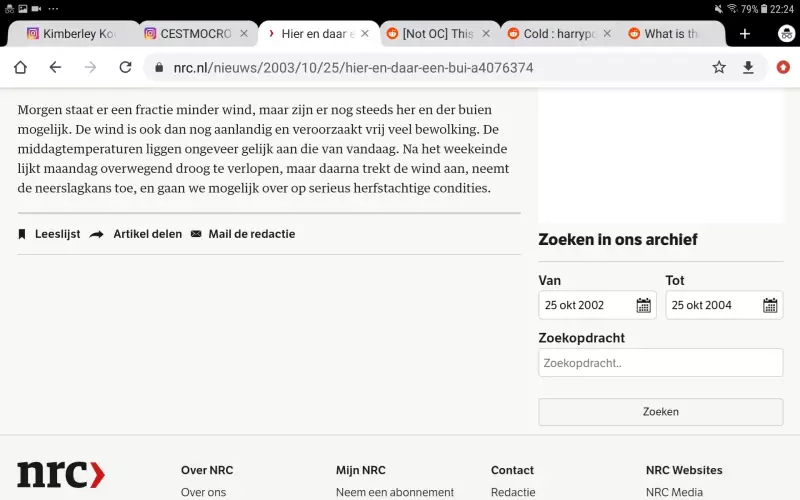This screenshot has height=500, width=800.
Task: Click the 'NRC Websites' footer heading
Action: (x=684, y=470)
